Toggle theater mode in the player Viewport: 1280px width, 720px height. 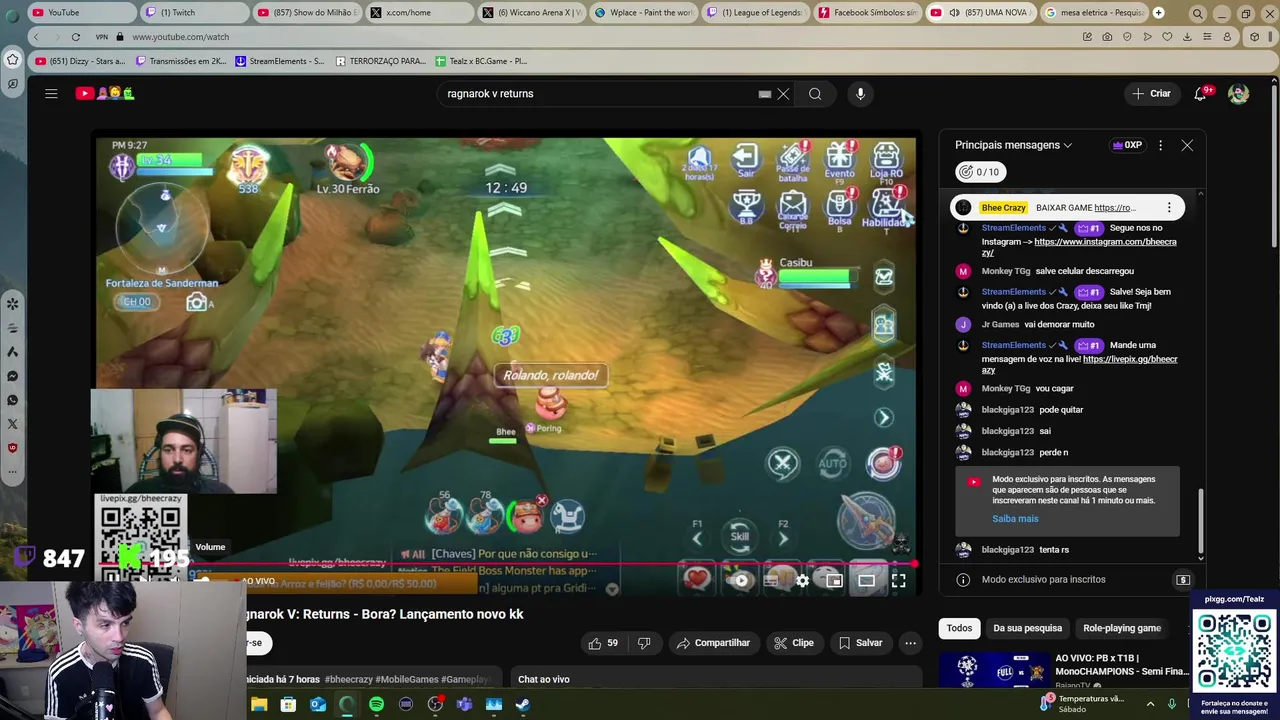point(866,580)
